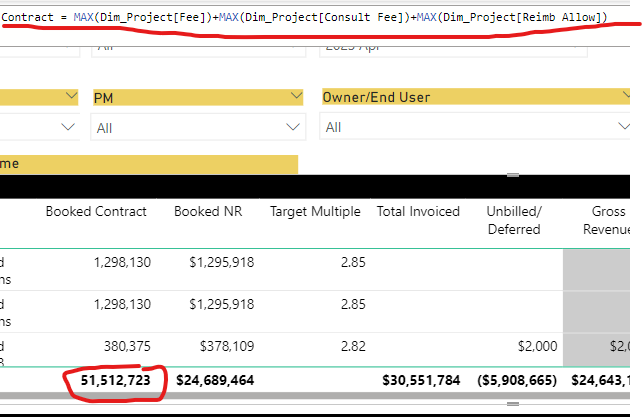Click the Owner/End User header

click(476, 97)
